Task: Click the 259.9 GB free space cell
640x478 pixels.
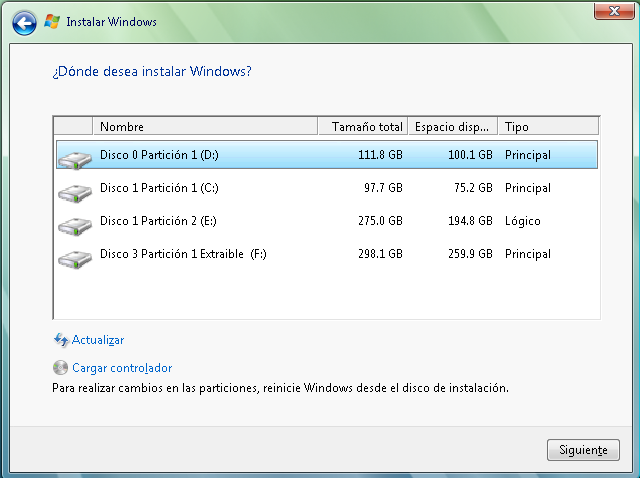Action: coord(470,254)
